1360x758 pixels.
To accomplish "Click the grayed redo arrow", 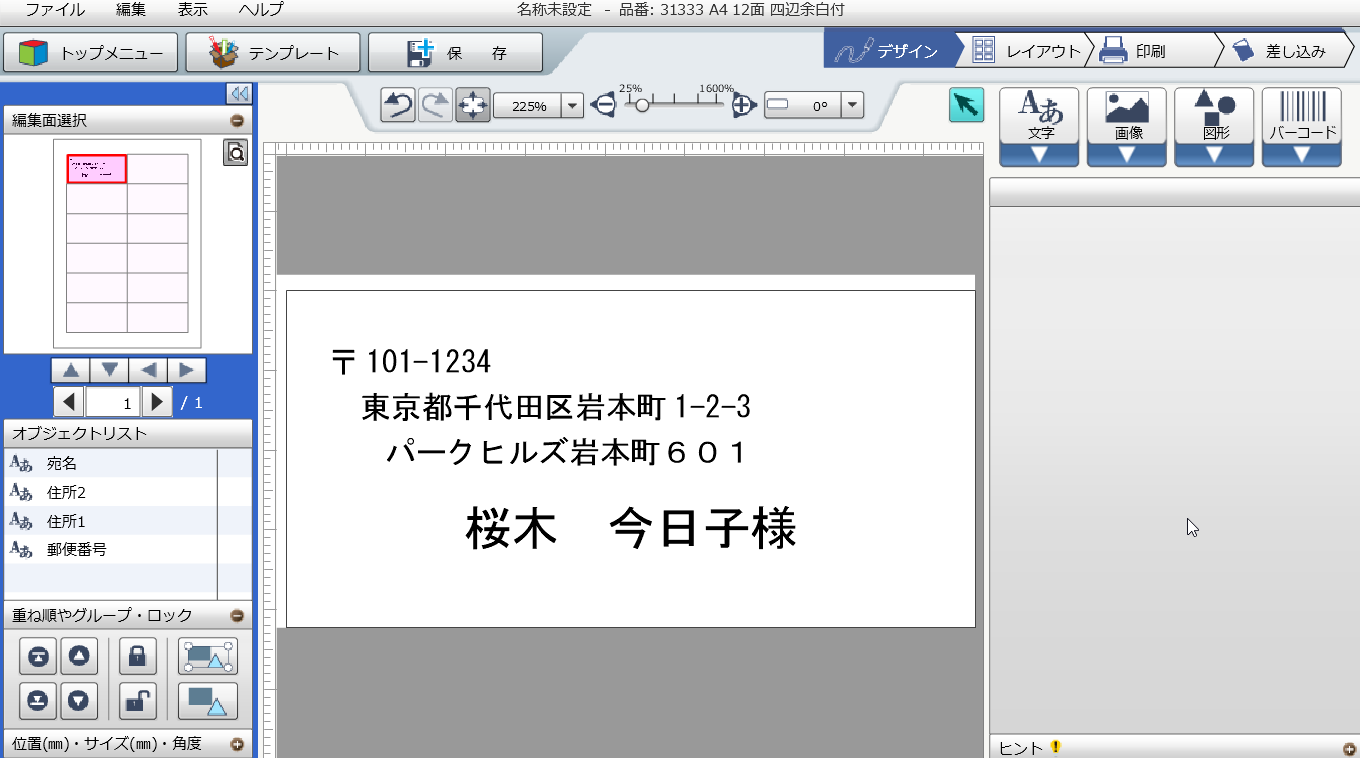I will coord(435,105).
